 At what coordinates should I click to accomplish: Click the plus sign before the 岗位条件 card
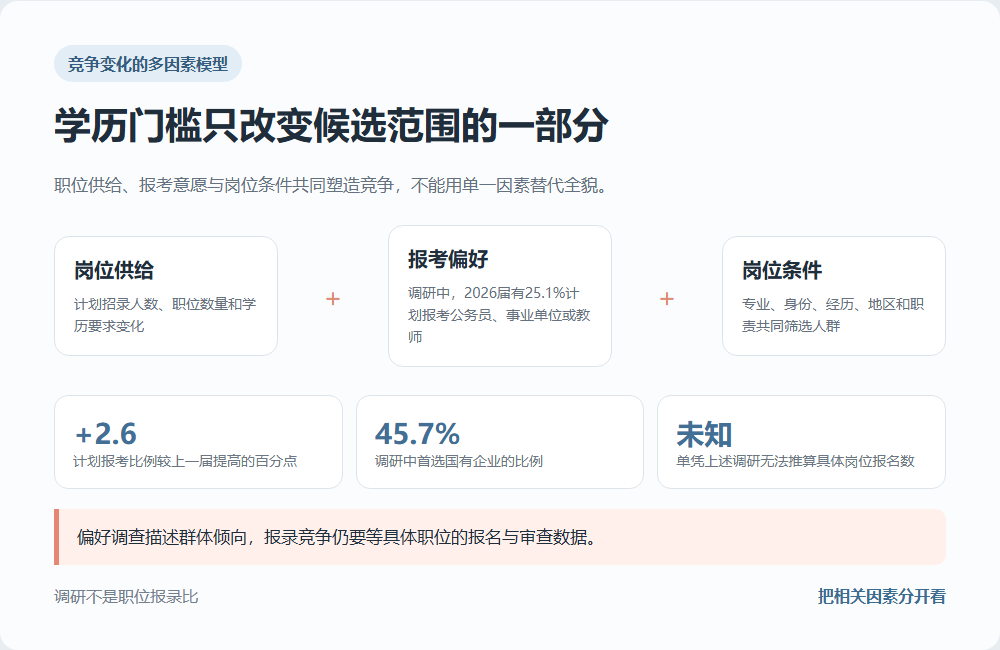coord(666,299)
